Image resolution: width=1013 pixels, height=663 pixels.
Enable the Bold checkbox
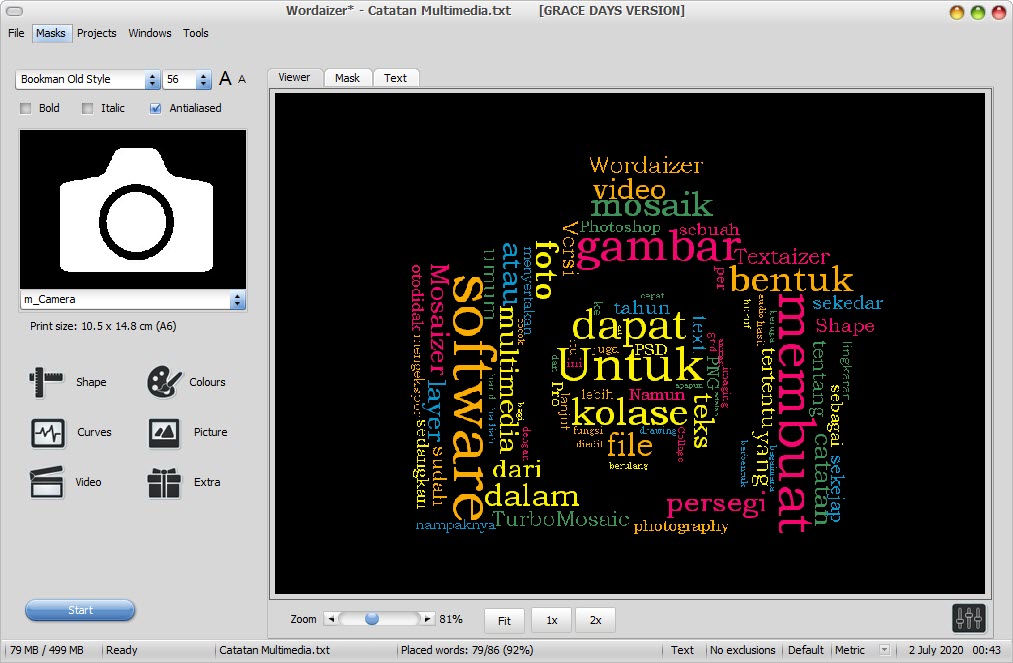click(26, 109)
